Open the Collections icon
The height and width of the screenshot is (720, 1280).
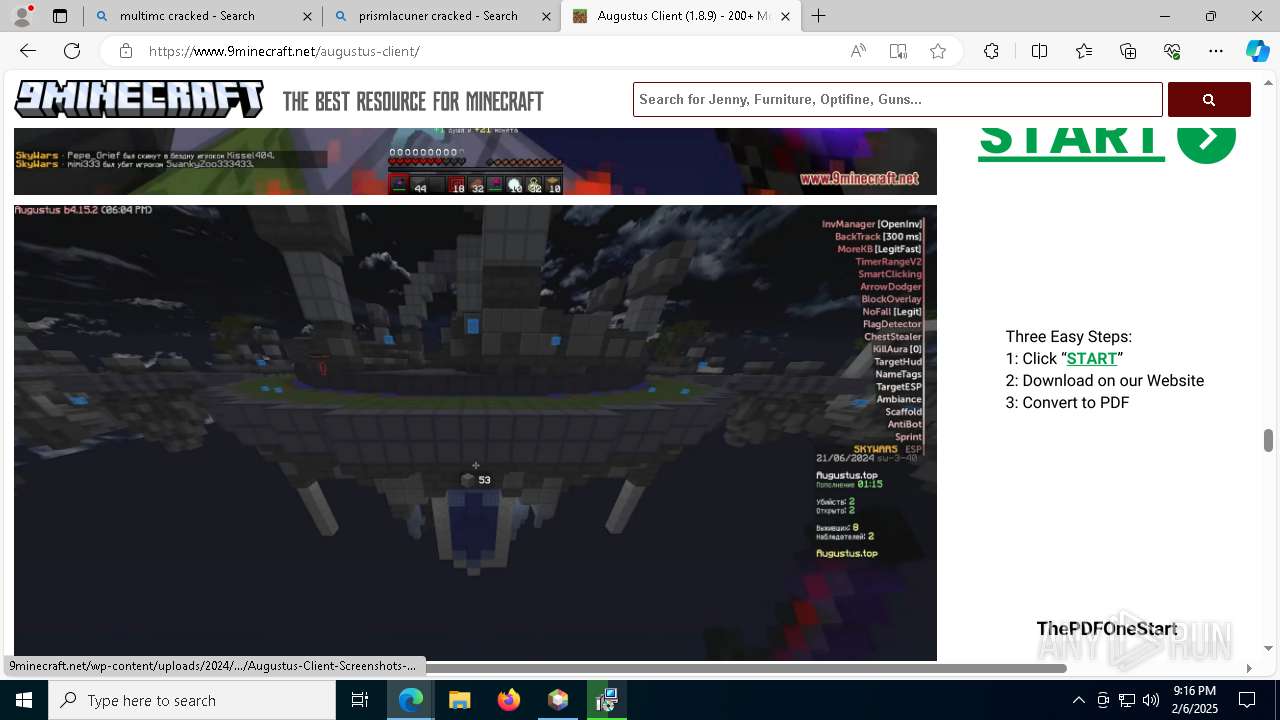pos(1128,51)
